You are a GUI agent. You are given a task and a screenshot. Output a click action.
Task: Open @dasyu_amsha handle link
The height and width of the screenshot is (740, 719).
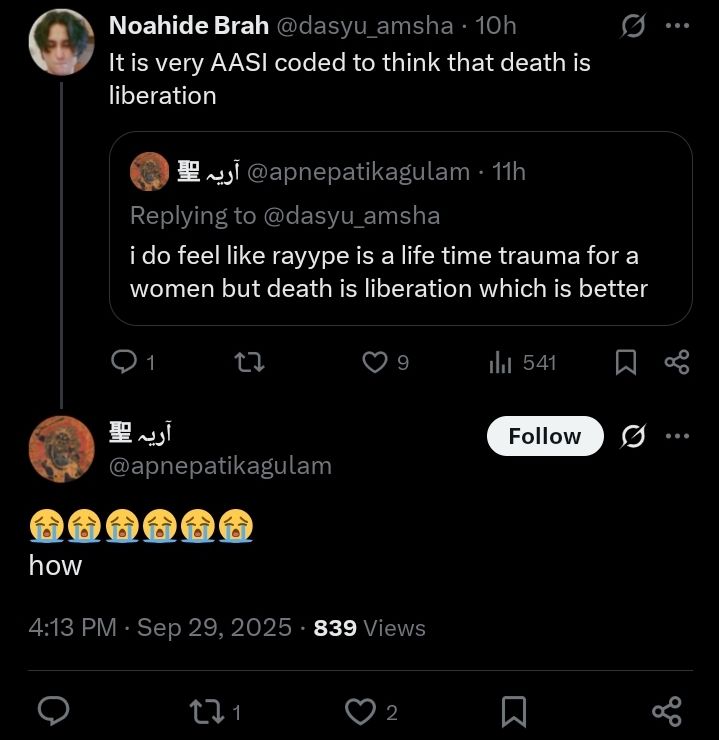[x=361, y=26]
